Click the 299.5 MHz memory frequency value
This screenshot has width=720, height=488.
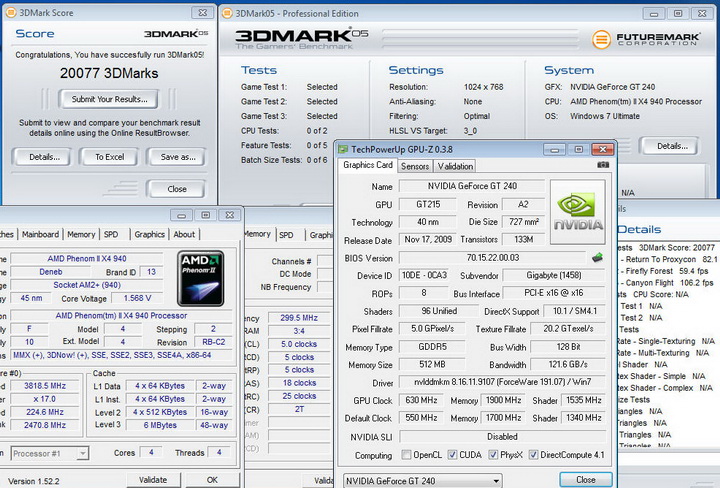[x=299, y=318]
